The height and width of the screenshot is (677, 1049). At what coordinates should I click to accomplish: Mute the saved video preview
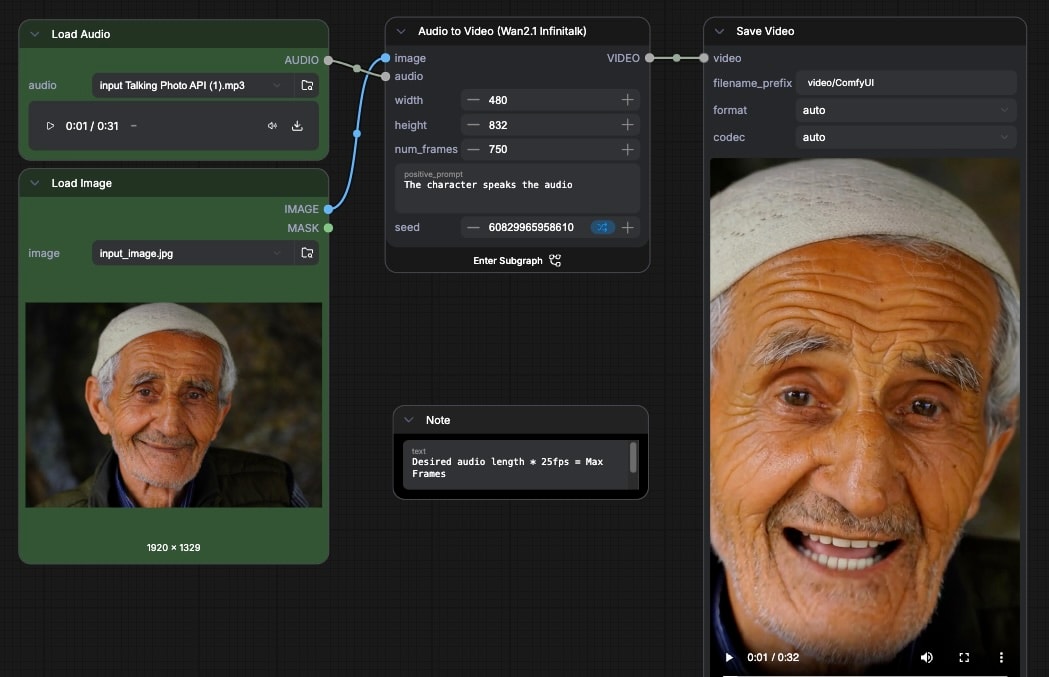pos(927,658)
